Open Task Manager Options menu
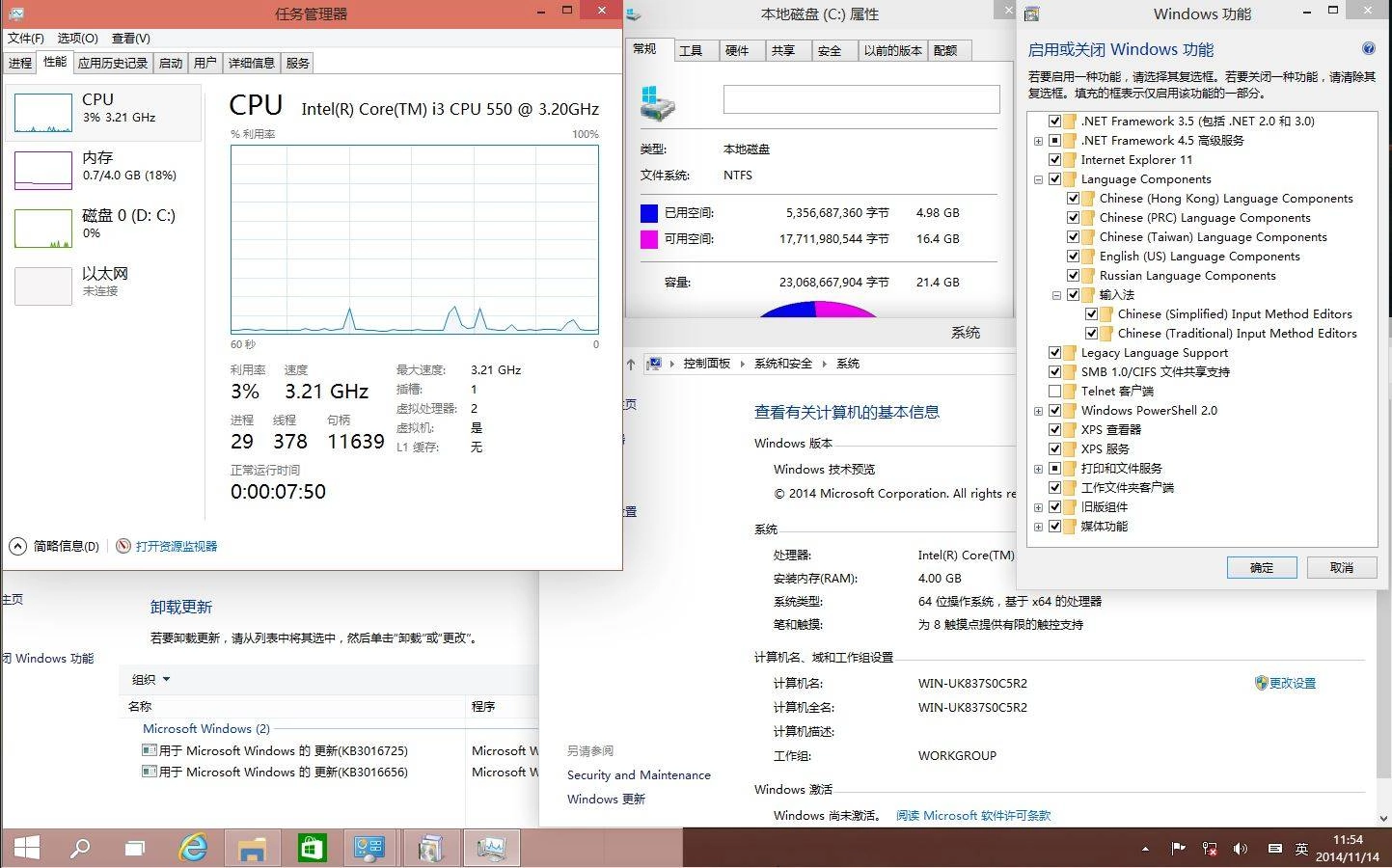1392x868 pixels. pyautogui.click(x=77, y=39)
